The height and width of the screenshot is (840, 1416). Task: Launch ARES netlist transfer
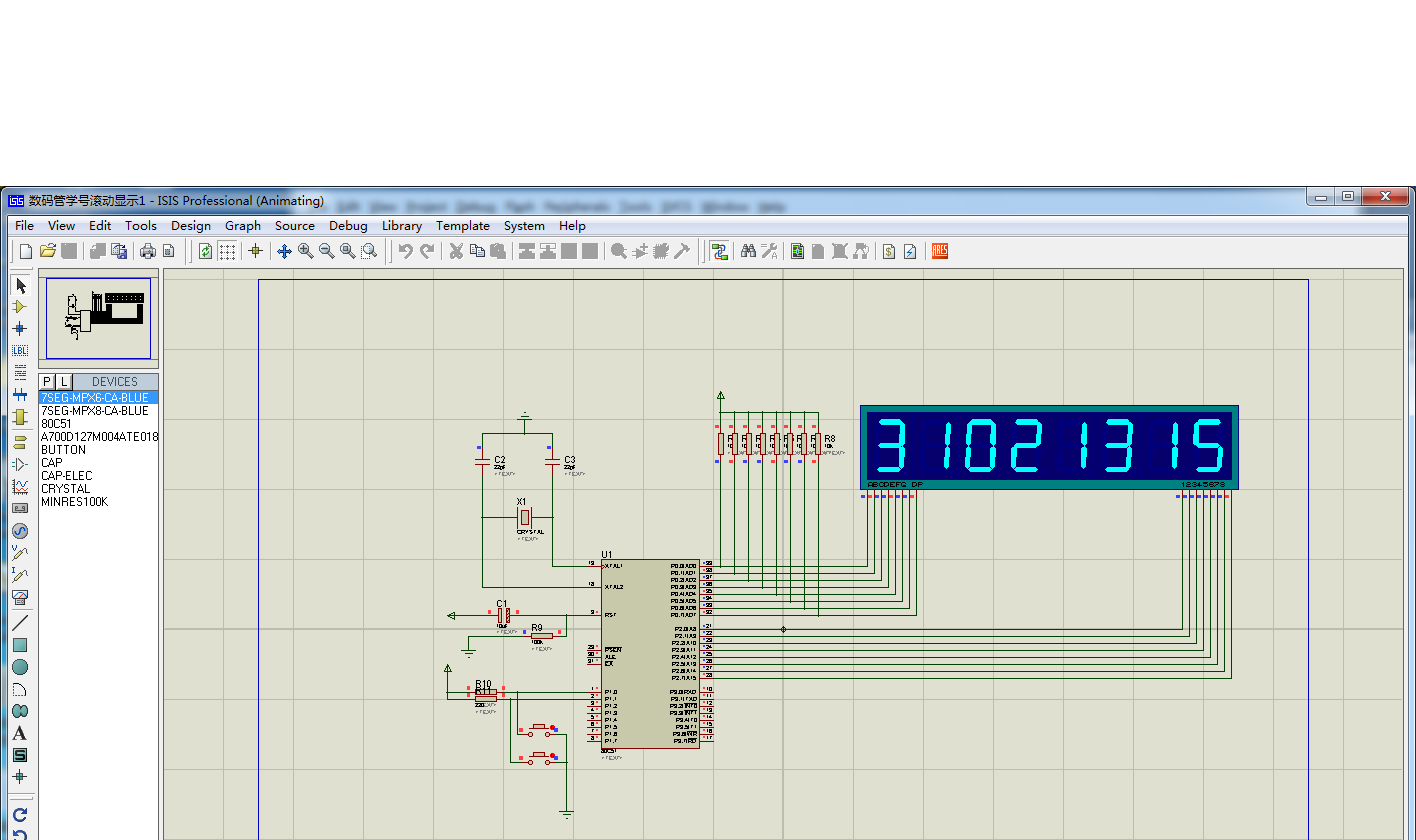tap(940, 251)
